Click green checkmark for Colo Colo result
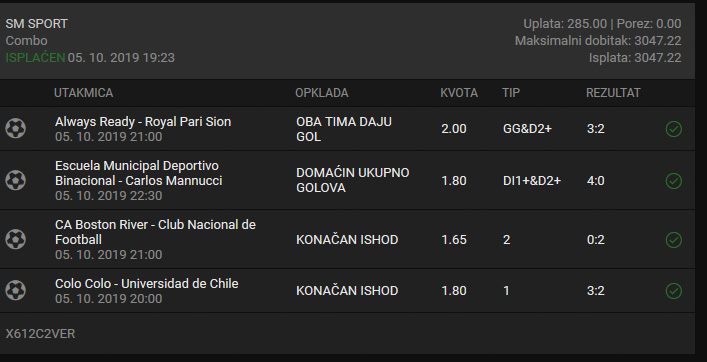This screenshot has width=707, height=362. (x=674, y=291)
